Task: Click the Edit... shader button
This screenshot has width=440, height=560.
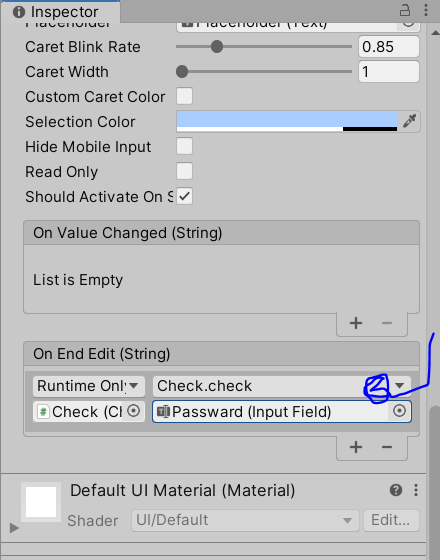Action: coord(391,520)
